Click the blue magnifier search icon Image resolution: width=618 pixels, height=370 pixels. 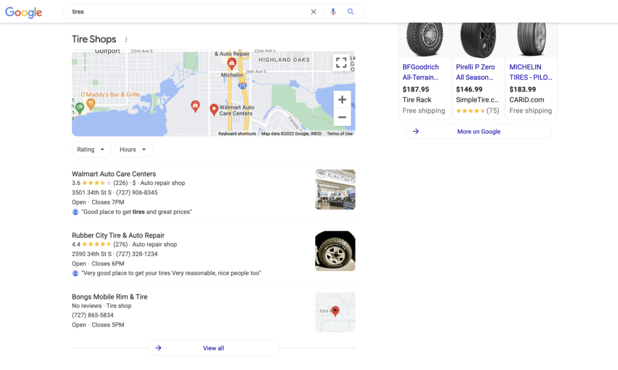[350, 12]
